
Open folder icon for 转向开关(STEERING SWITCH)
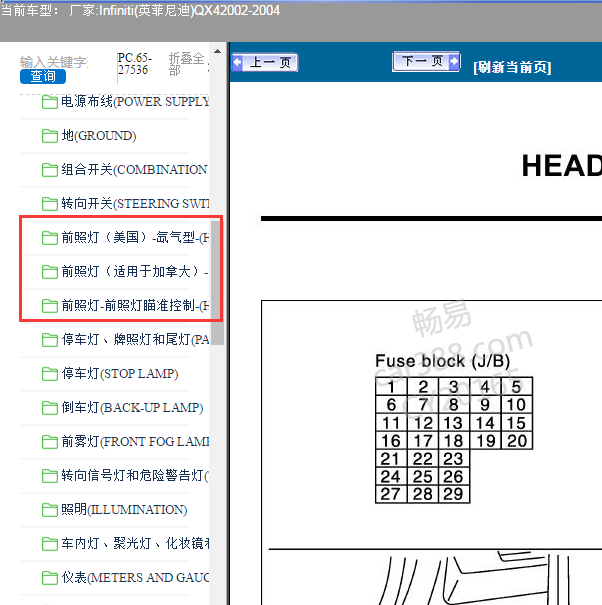(x=50, y=204)
